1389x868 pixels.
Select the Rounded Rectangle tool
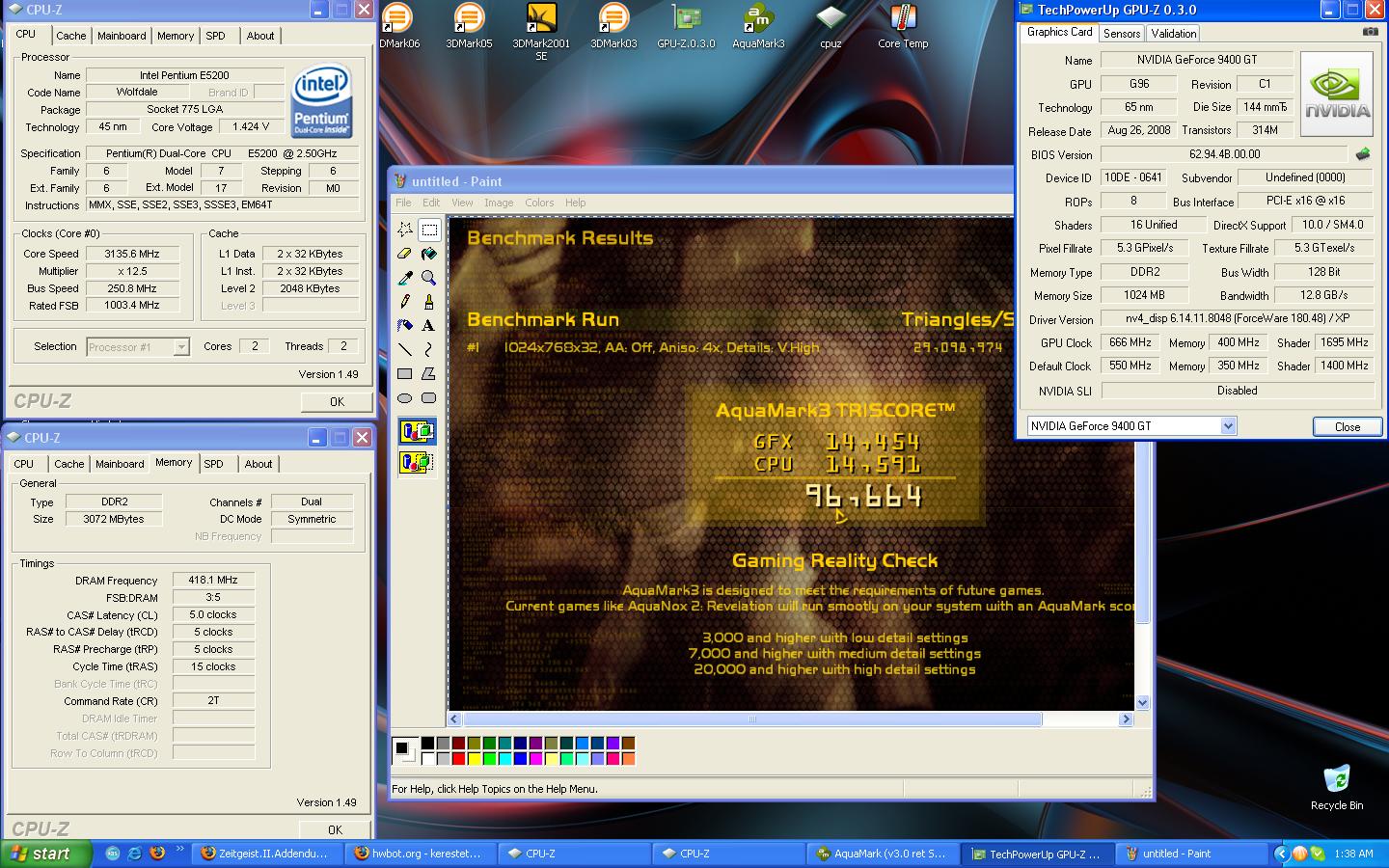point(429,397)
